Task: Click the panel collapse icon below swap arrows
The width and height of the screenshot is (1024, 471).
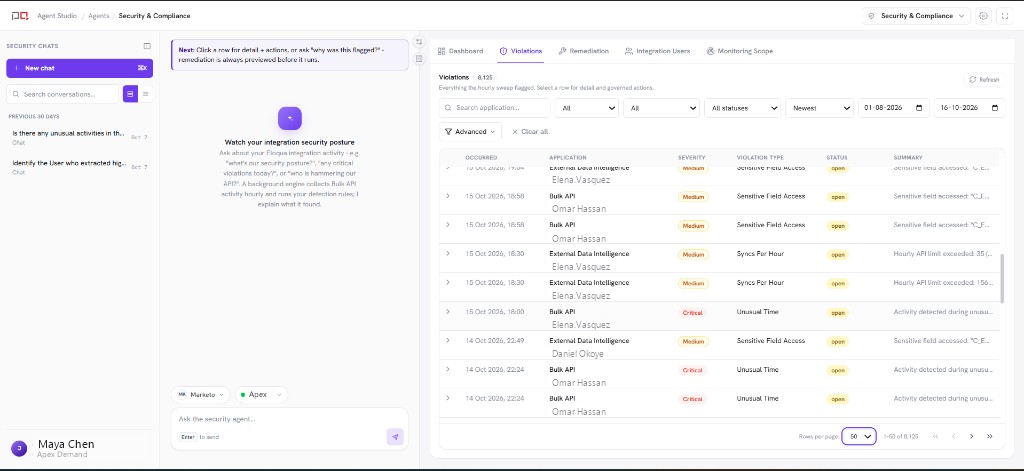Action: click(x=419, y=58)
